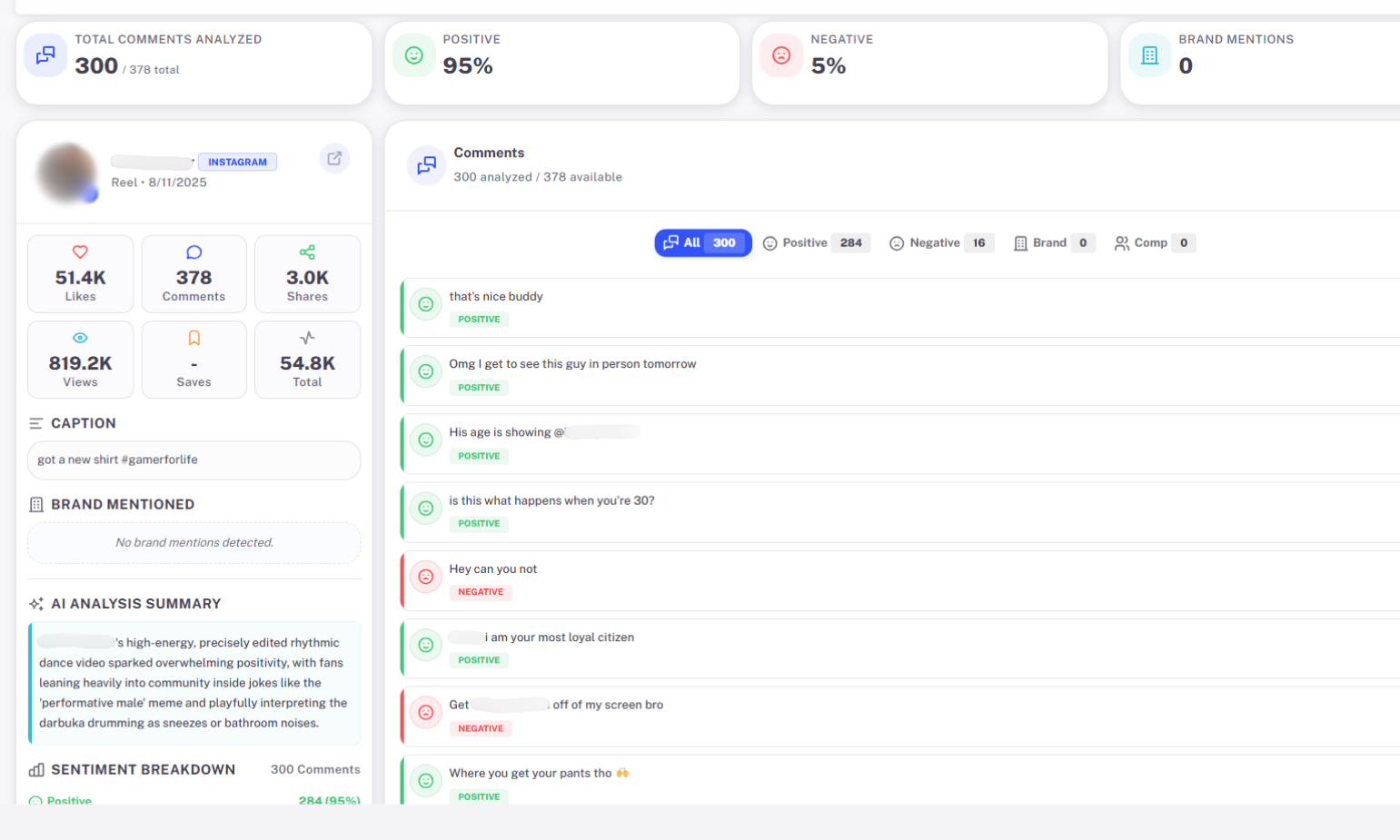Click the blurred profile avatar
This screenshot has height=840, width=1400.
(x=67, y=173)
